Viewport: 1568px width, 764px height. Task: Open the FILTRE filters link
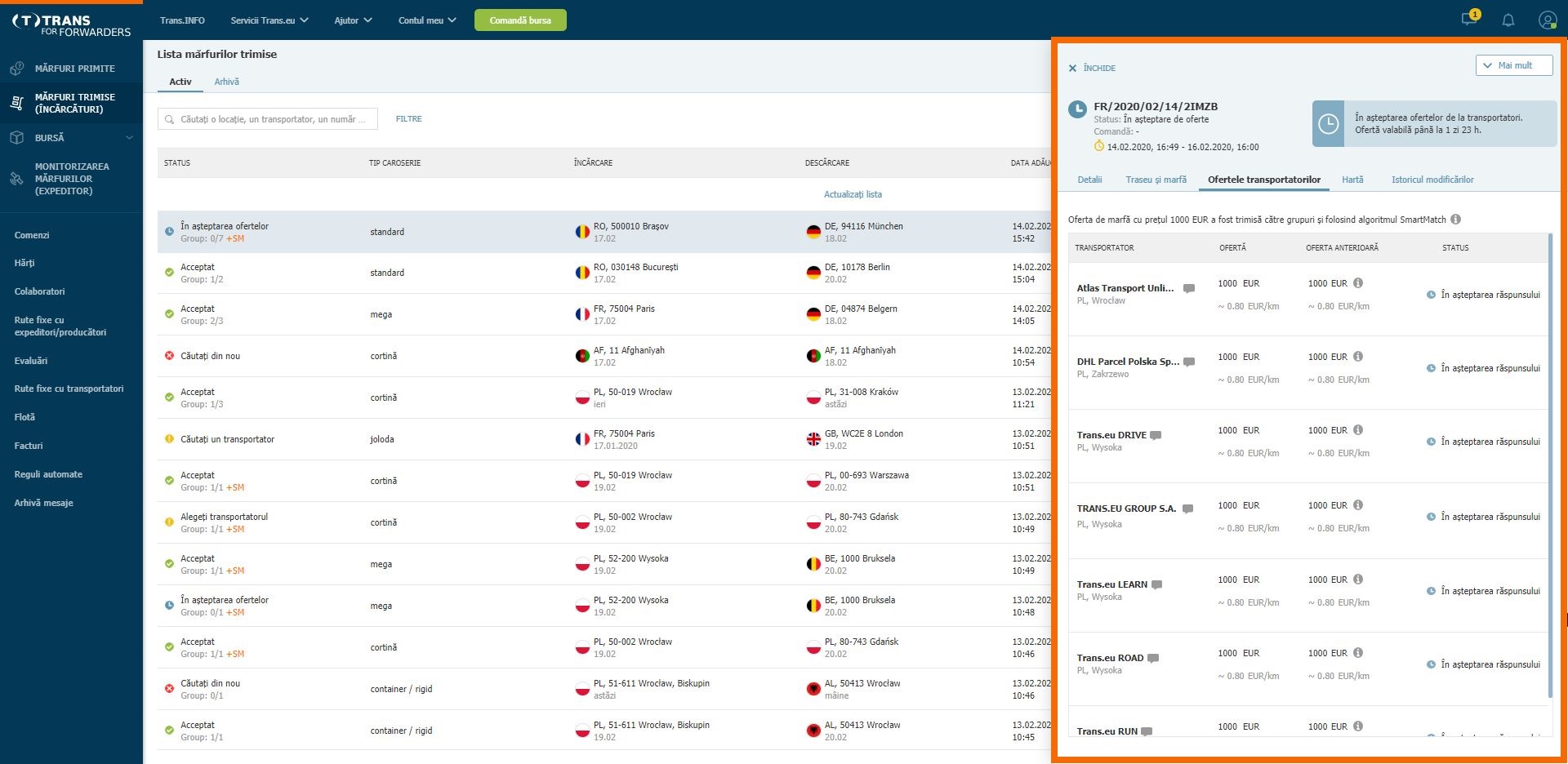(408, 119)
